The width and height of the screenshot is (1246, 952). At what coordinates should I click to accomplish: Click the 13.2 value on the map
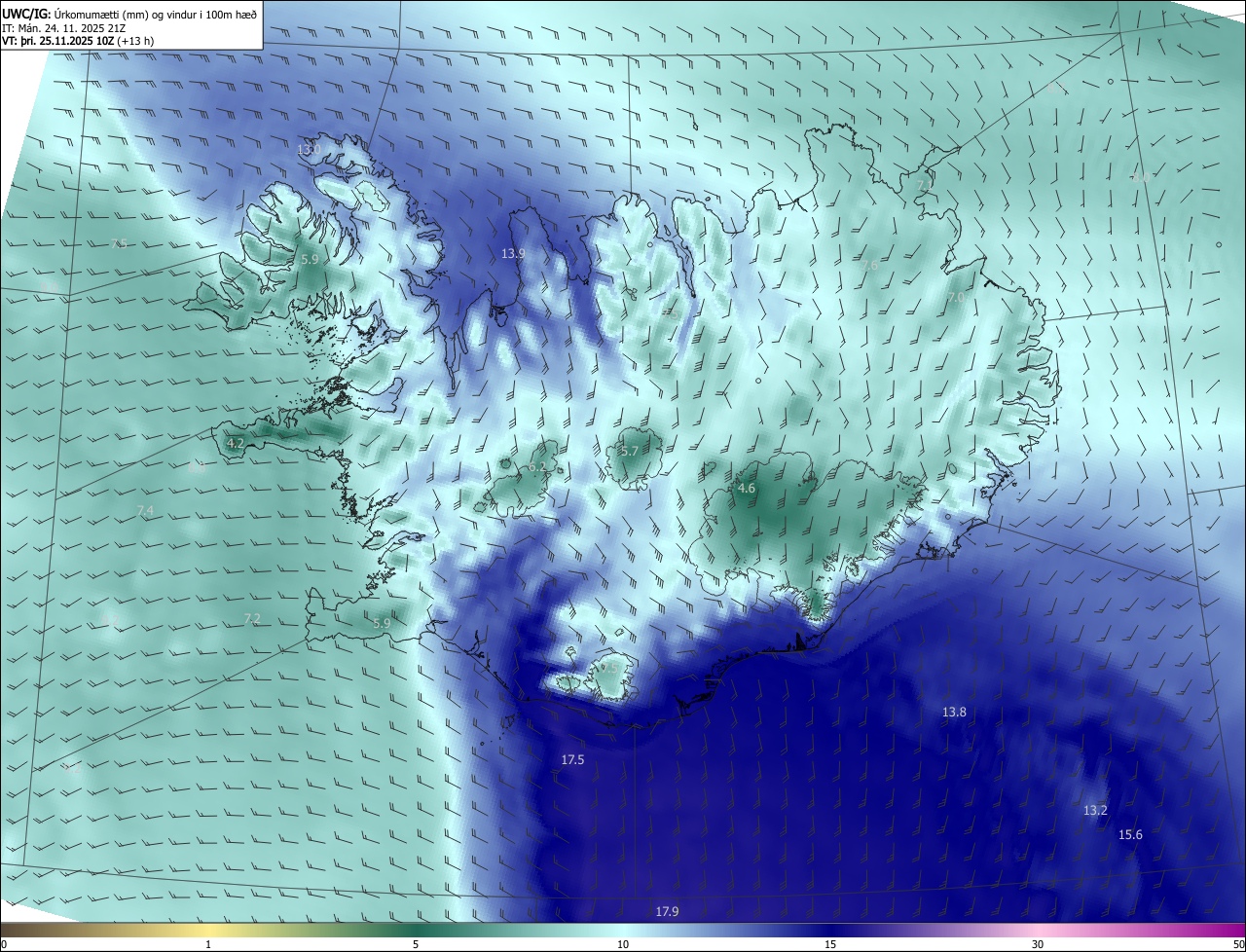point(1095,811)
